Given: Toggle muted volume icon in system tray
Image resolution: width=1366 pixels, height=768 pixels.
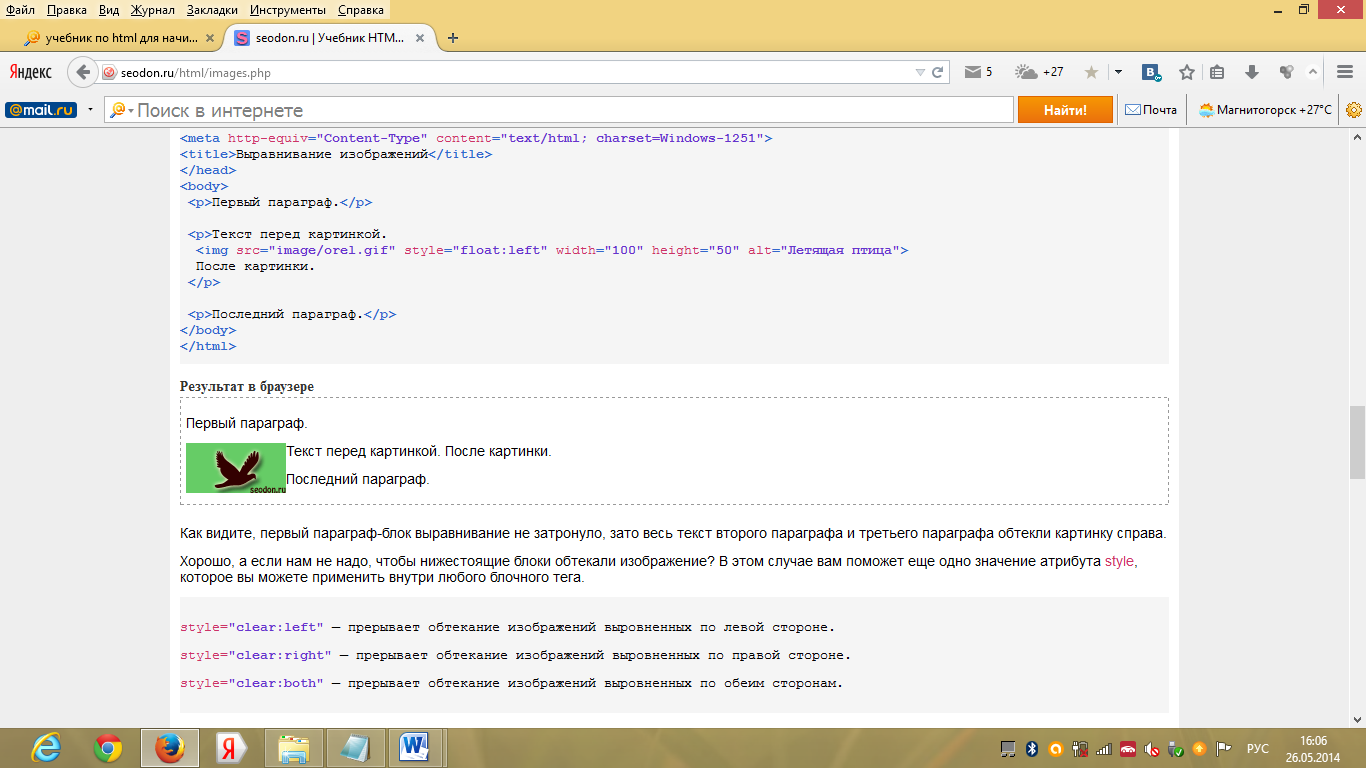Looking at the screenshot, I should coord(1151,748).
